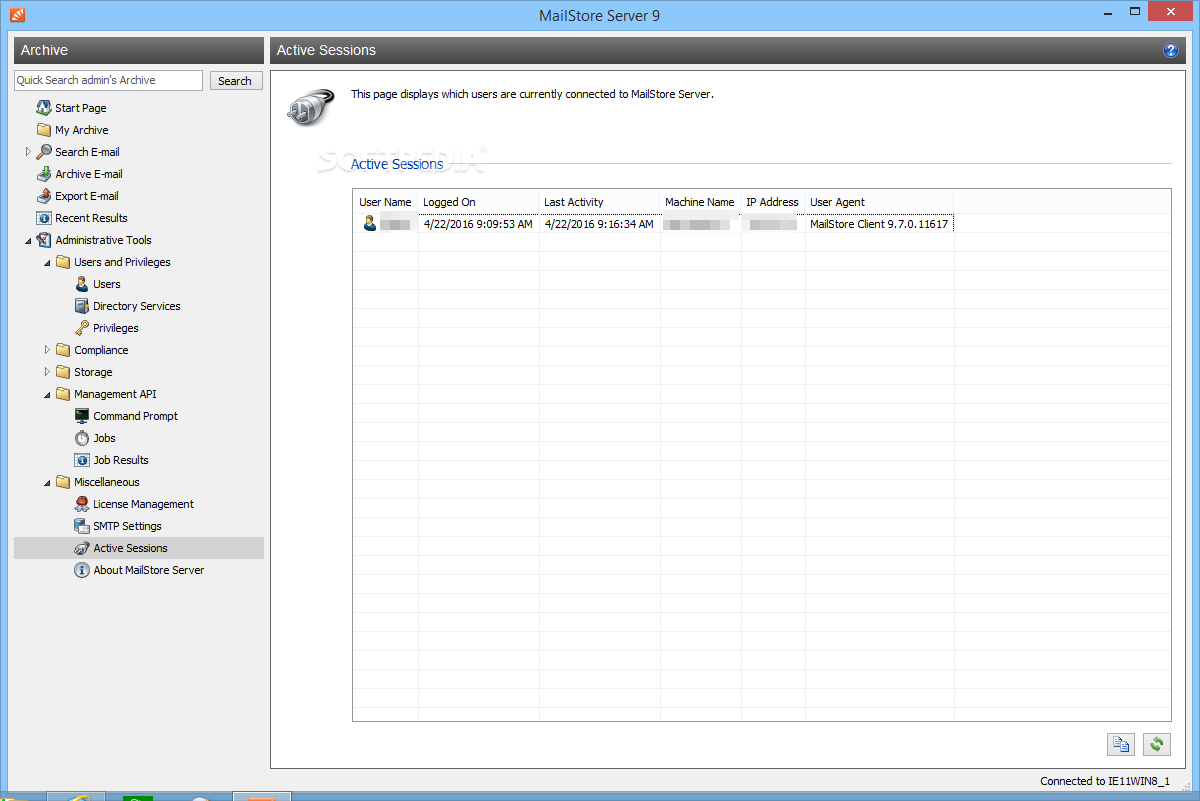Image resolution: width=1200 pixels, height=801 pixels.
Task: Click the Archive E-mail icon
Action: pos(44,174)
